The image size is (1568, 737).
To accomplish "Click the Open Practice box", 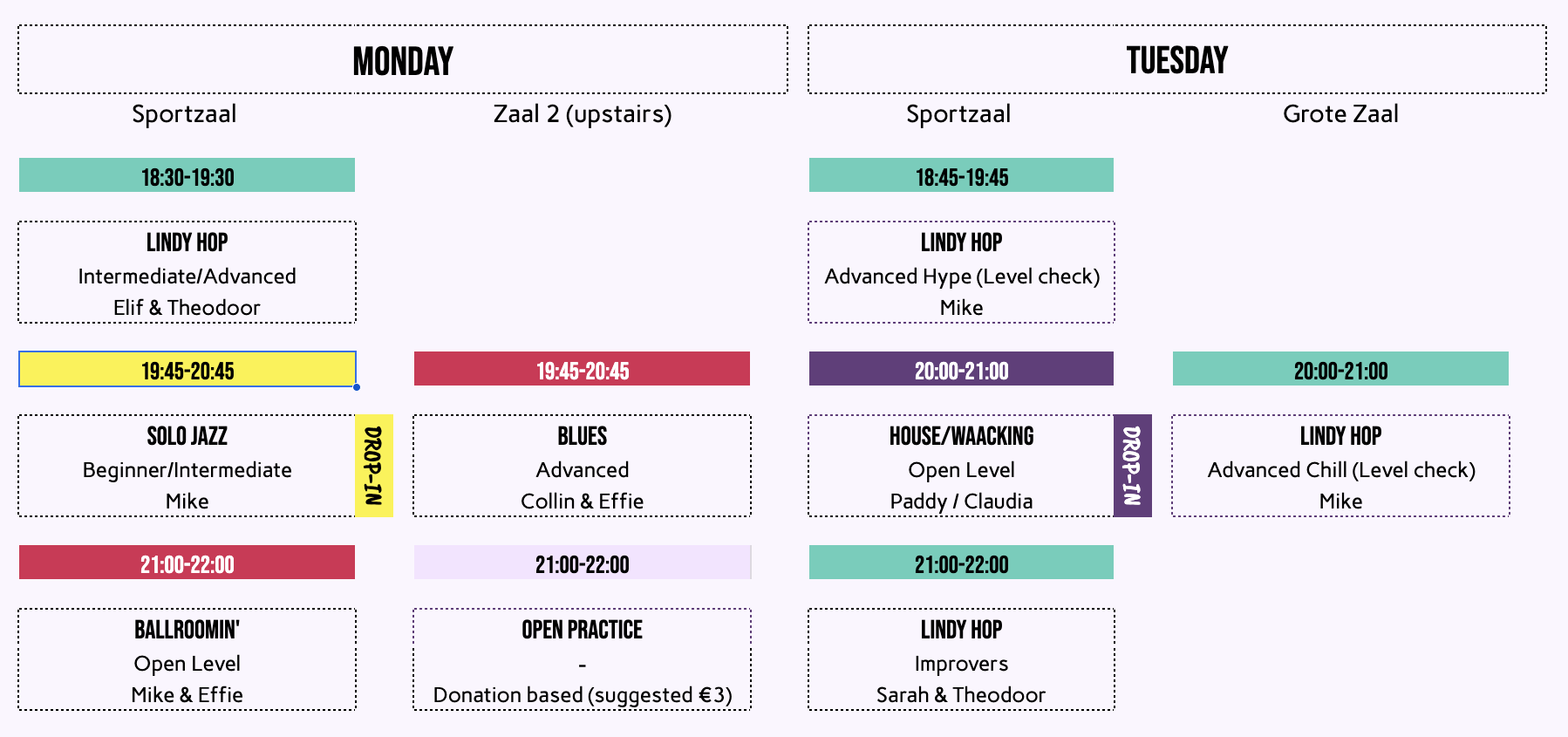I will [x=582, y=660].
